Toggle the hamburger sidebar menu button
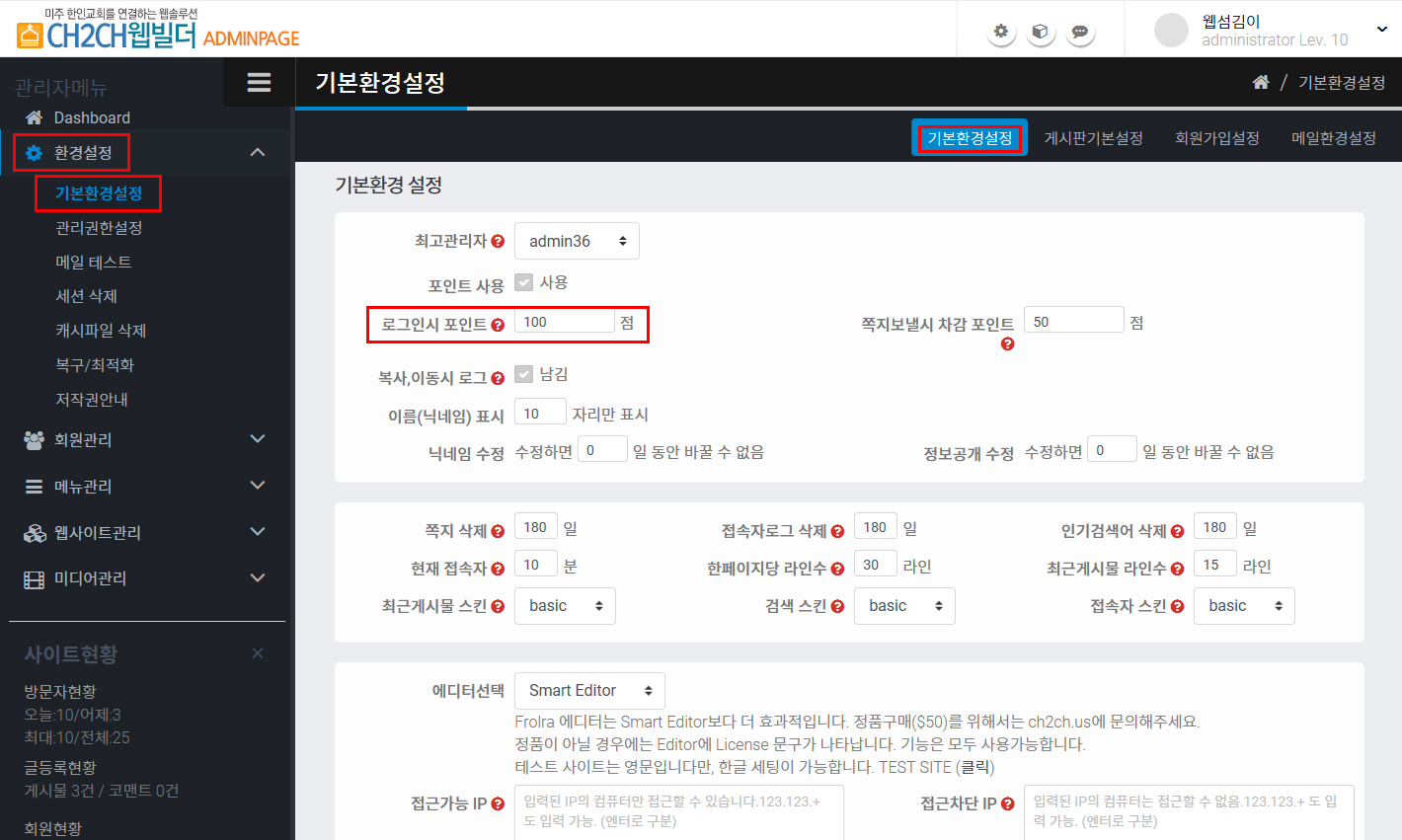Image resolution: width=1402 pixels, height=840 pixels. pos(259,82)
